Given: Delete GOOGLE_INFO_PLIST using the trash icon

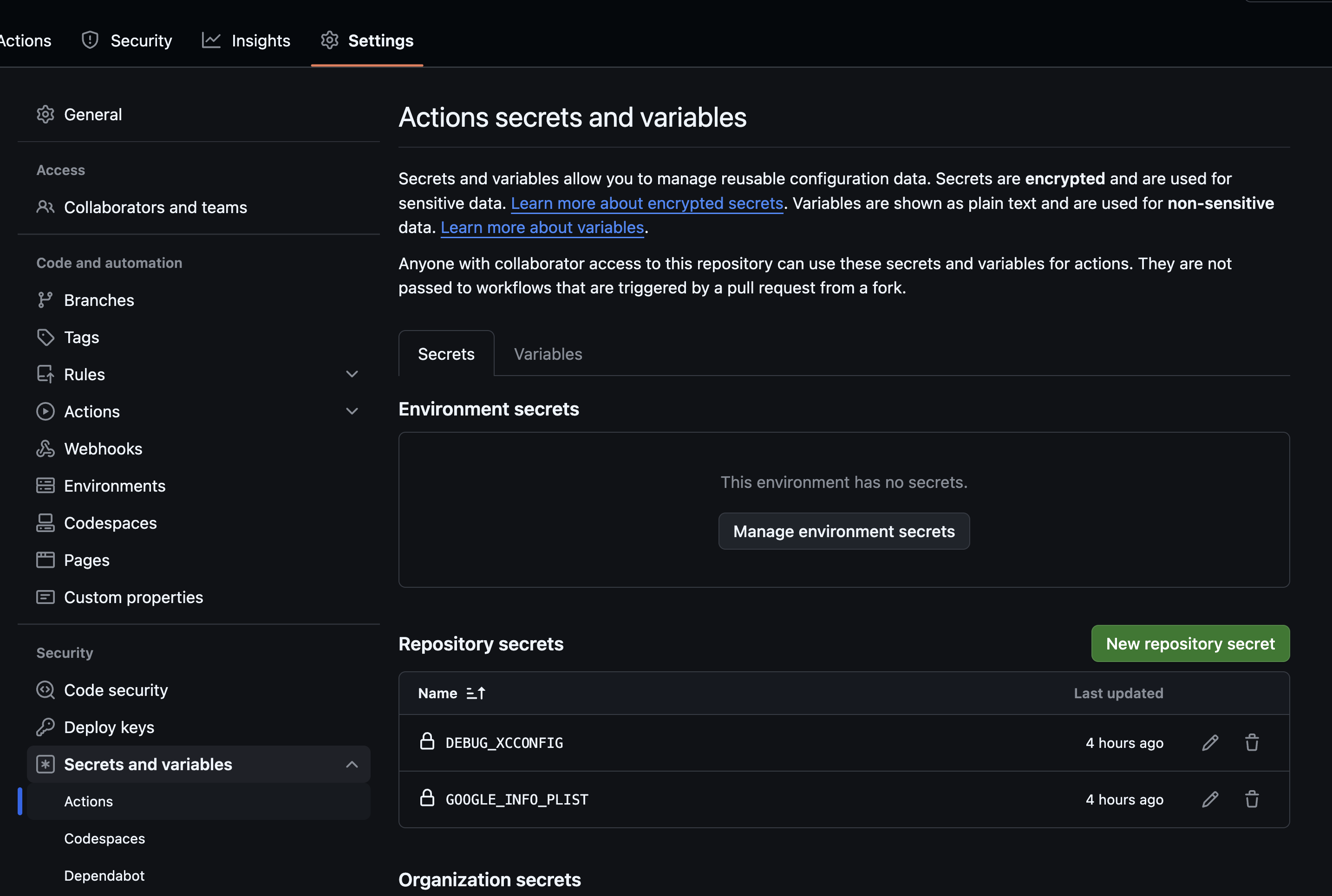Looking at the screenshot, I should [x=1252, y=799].
